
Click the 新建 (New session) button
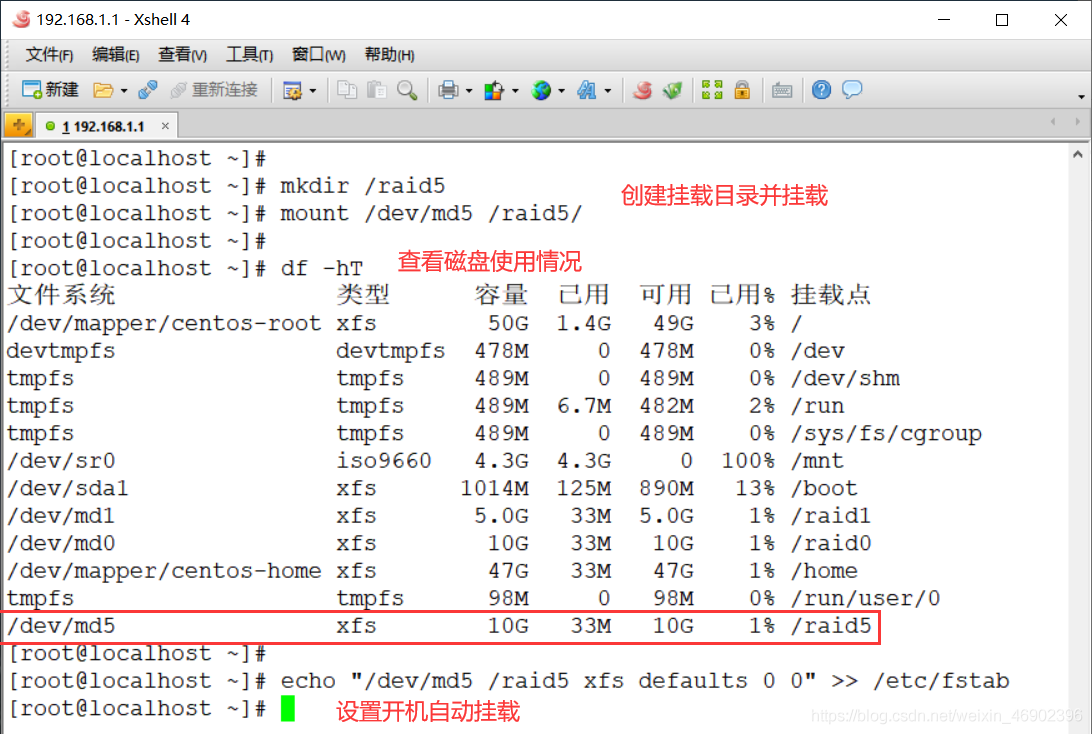tap(50, 90)
